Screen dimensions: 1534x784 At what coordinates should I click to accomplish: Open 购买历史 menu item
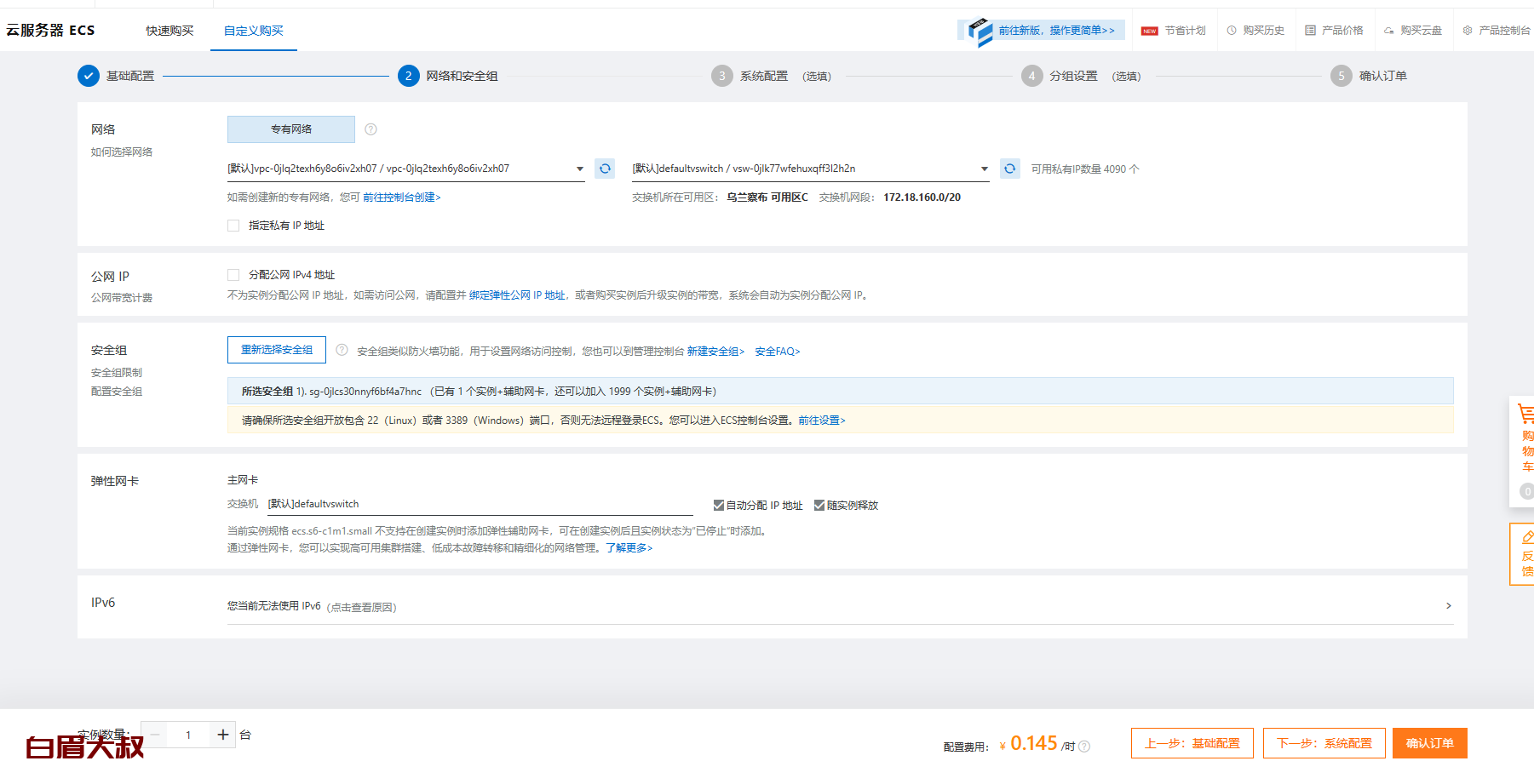1263,31
